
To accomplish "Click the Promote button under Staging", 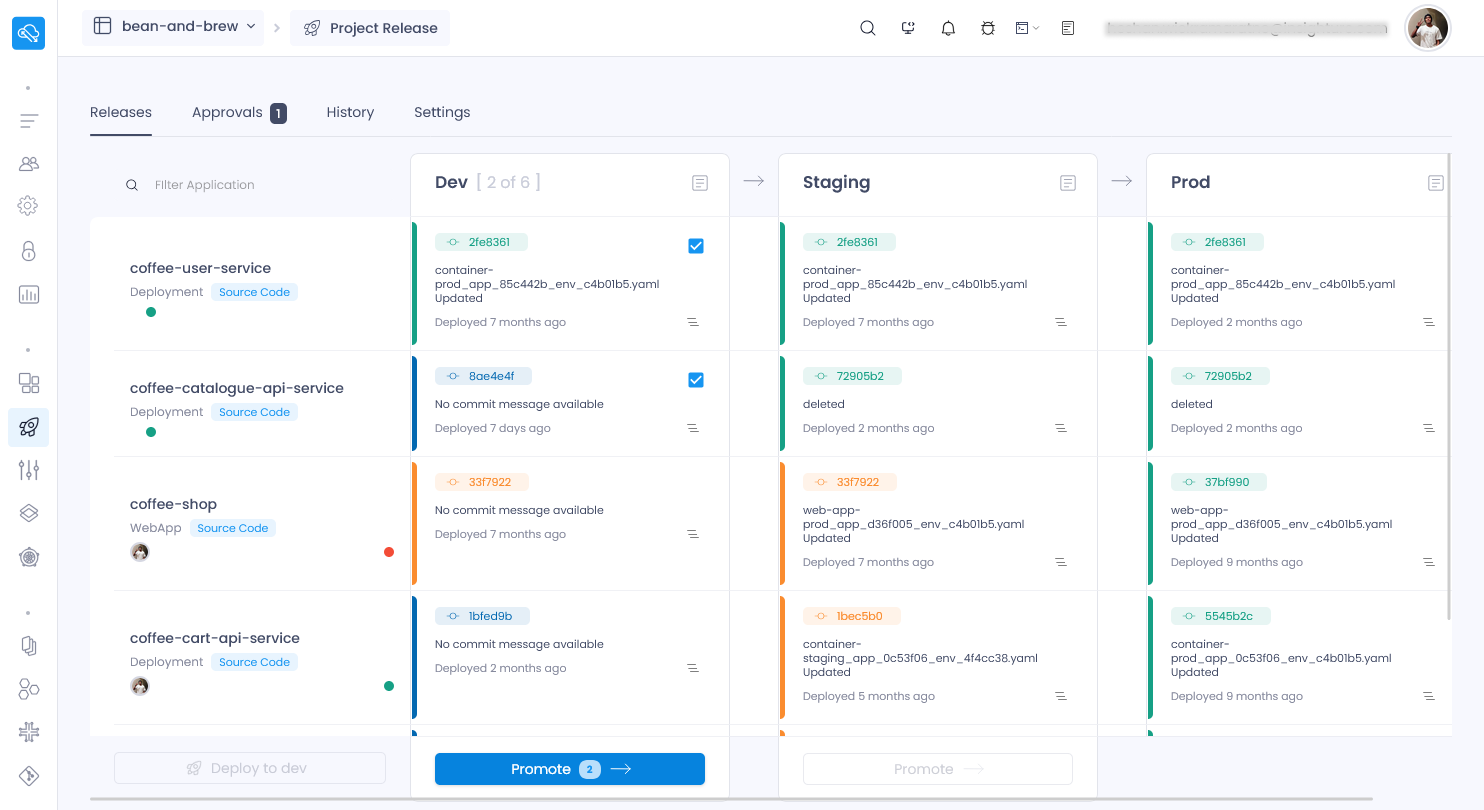I will 938,769.
